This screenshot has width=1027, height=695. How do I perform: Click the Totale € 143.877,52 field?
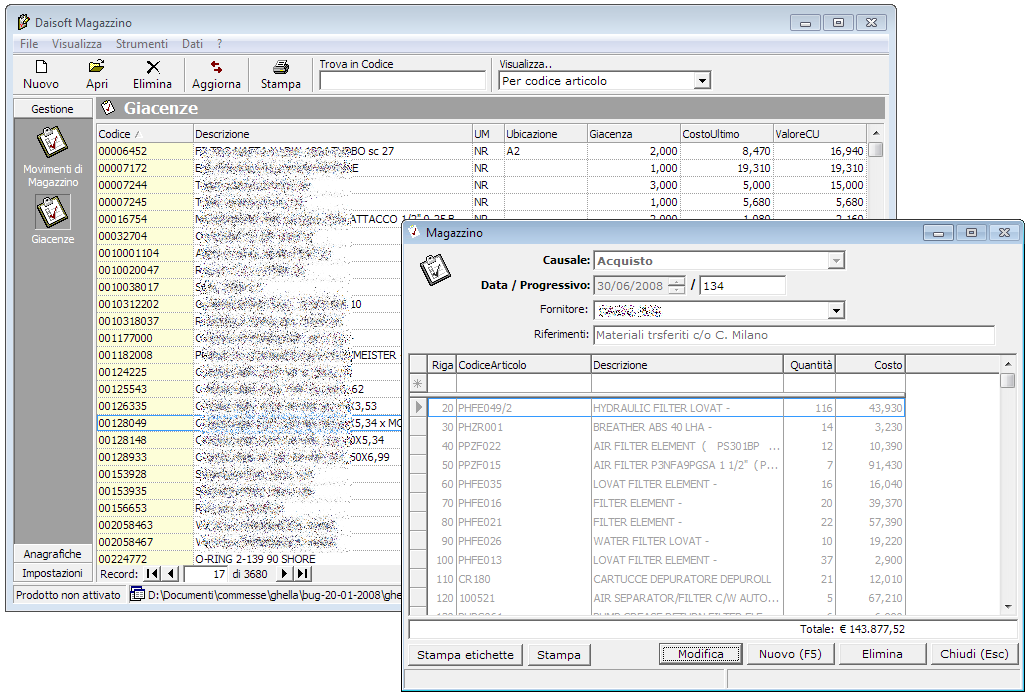[713, 629]
